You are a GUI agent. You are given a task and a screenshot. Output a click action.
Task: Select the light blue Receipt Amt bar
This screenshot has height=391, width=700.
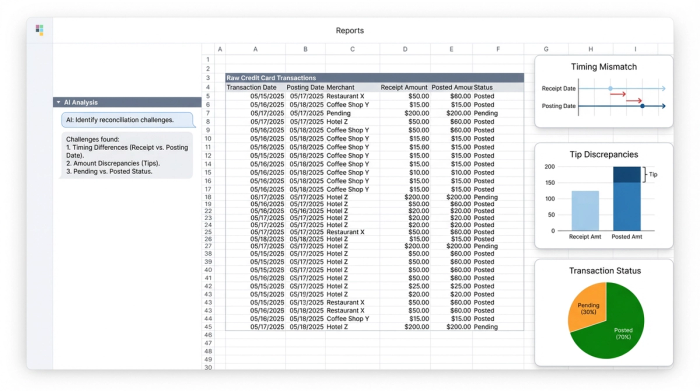[585, 211]
